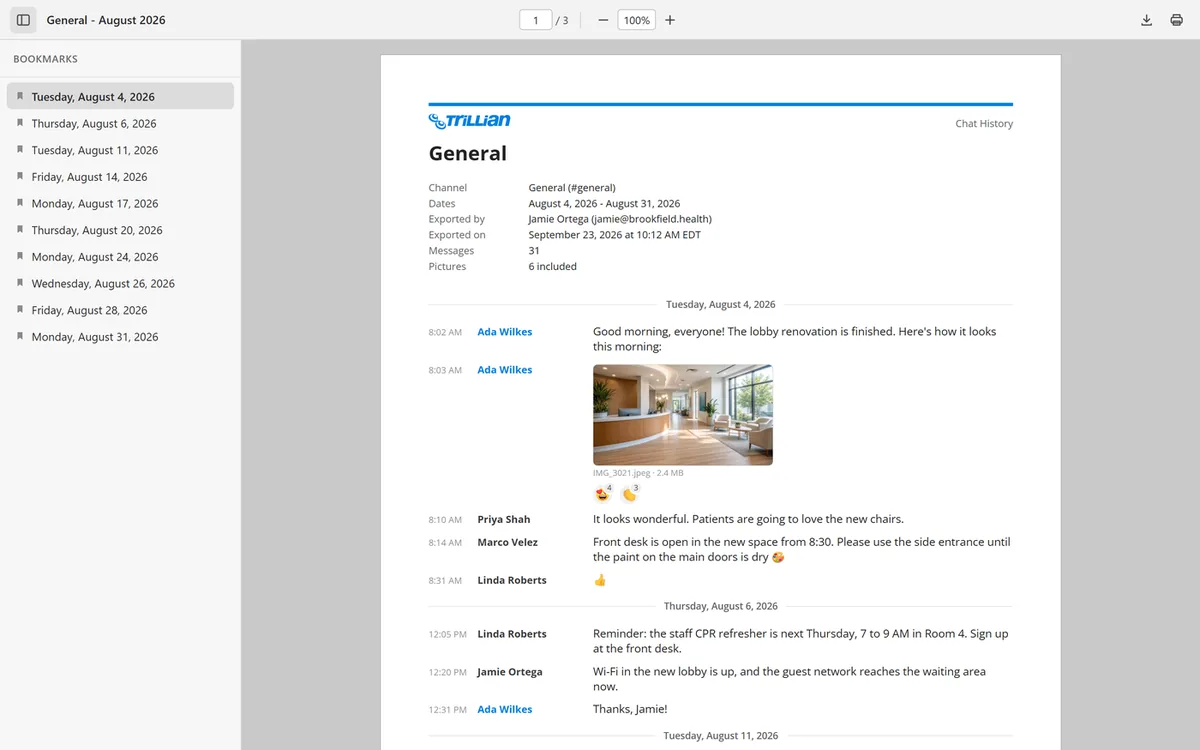Viewport: 1200px width, 750px height.
Task: Jump to Thursday, August 6, 2026 bookmark
Action: pos(120,123)
